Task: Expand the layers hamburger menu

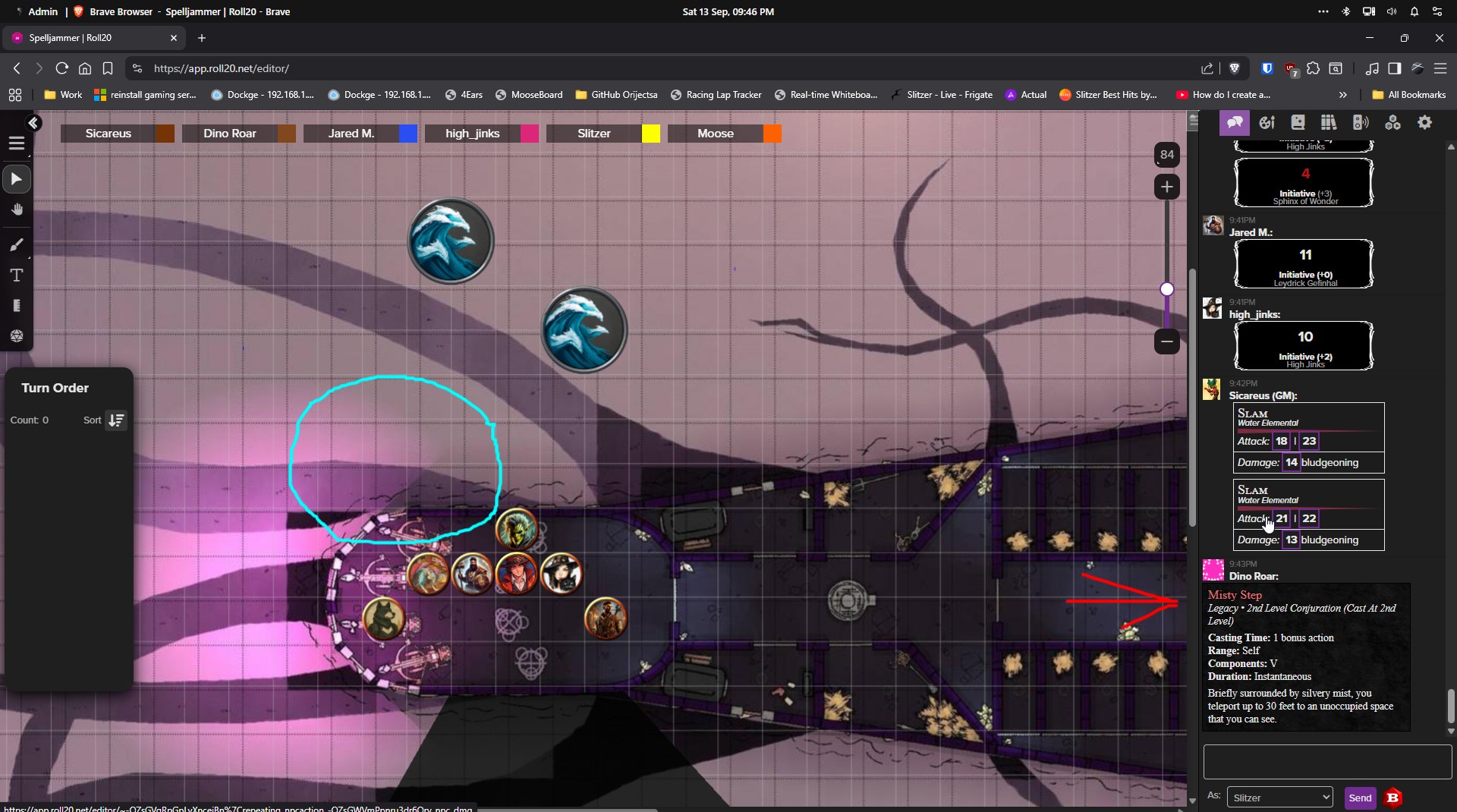Action: click(x=17, y=143)
